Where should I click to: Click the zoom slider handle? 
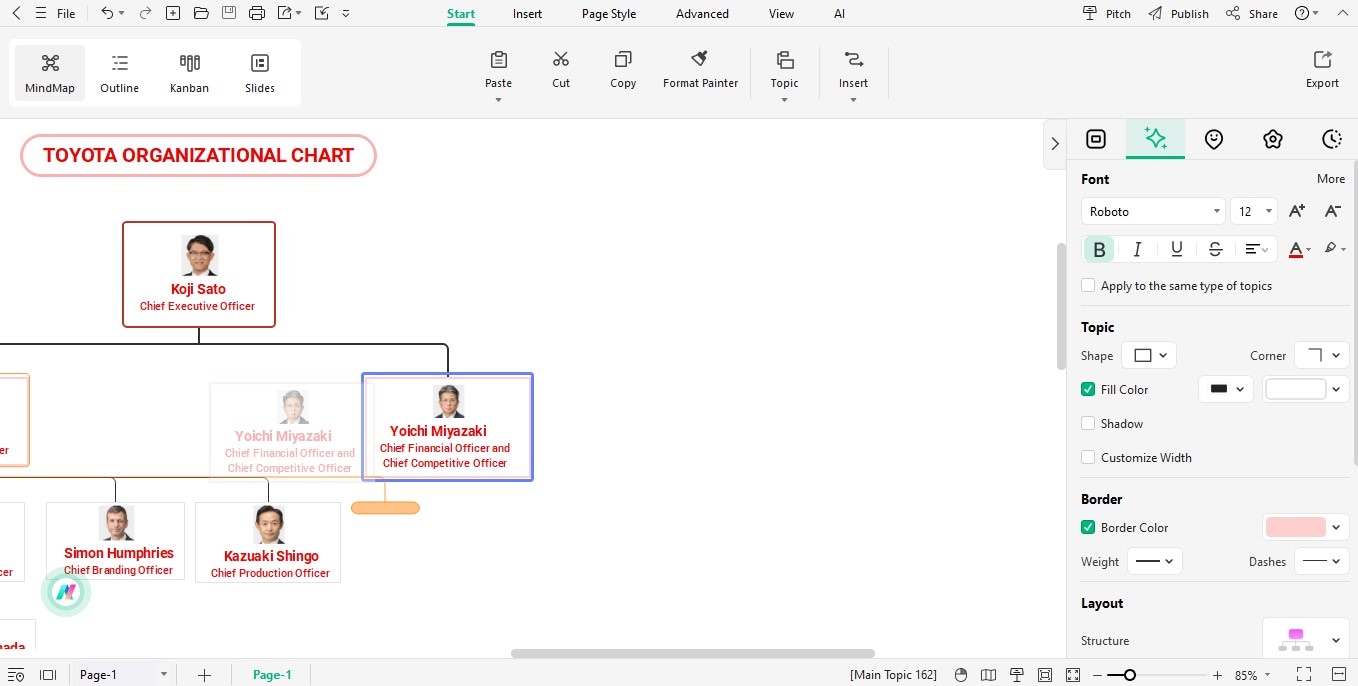(1129, 675)
